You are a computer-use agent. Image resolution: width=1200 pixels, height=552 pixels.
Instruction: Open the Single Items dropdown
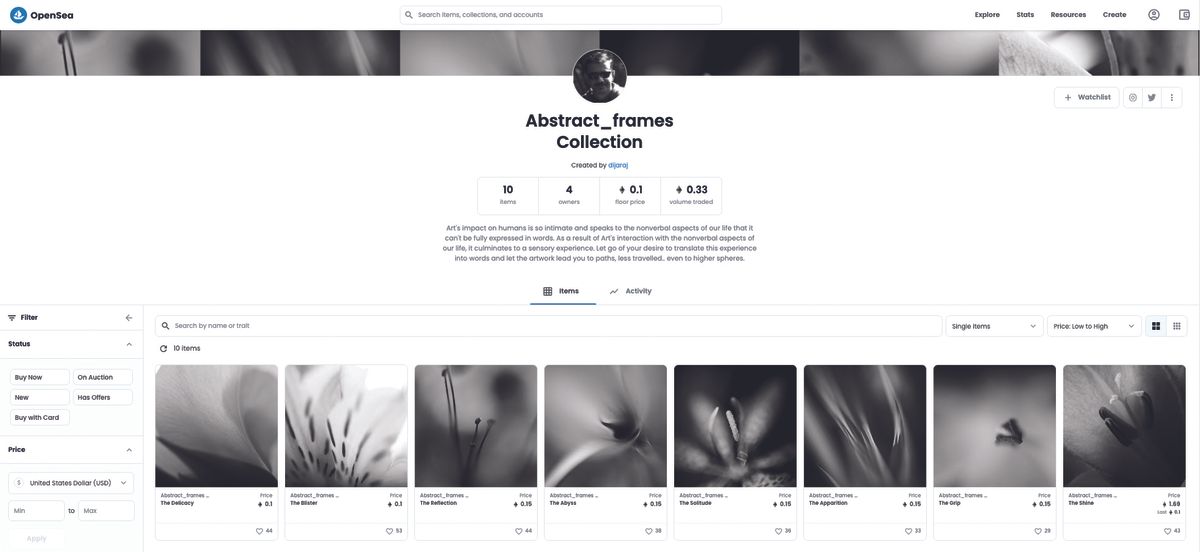[x=995, y=326]
